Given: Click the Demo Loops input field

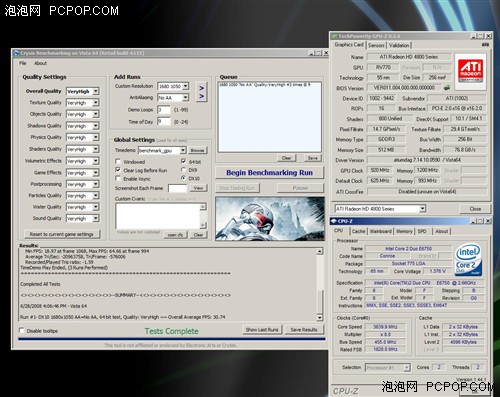Looking at the screenshot, I should point(164,110).
